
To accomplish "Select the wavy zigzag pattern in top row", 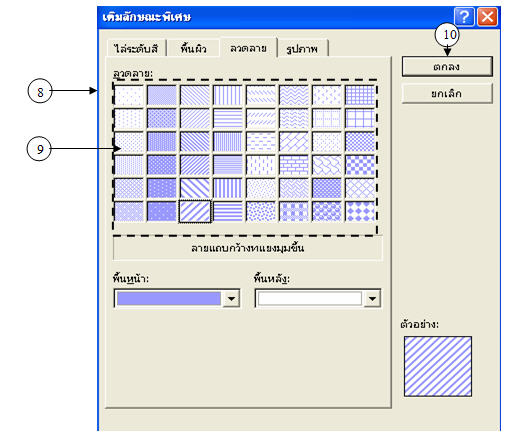I will (294, 95).
